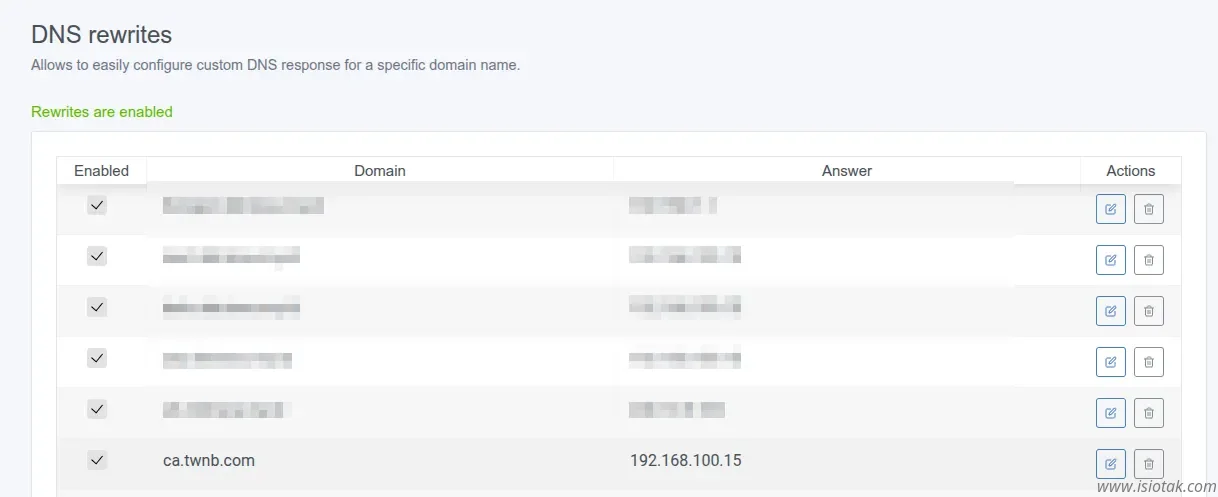Toggle the Enabled checkbox in the third row

[97, 307]
